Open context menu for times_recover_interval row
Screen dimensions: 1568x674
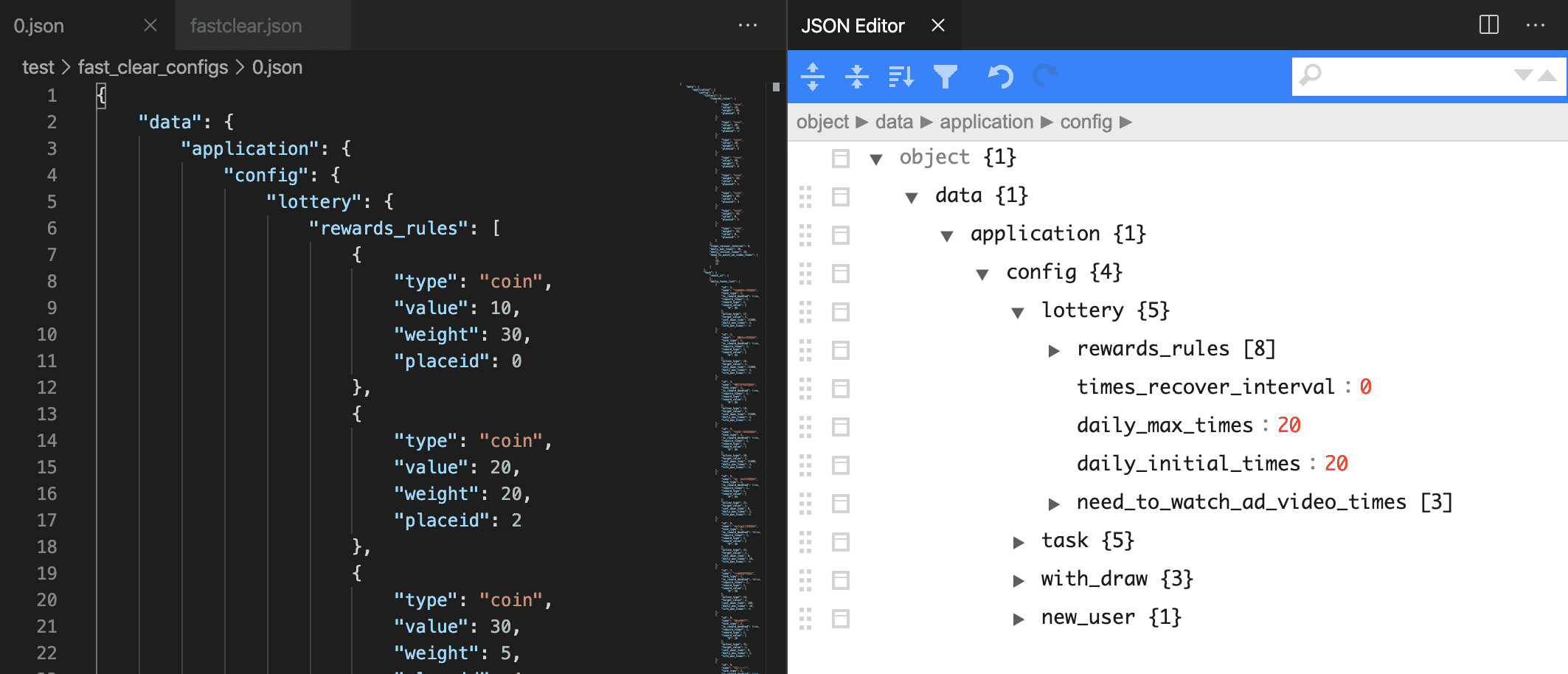tap(840, 389)
